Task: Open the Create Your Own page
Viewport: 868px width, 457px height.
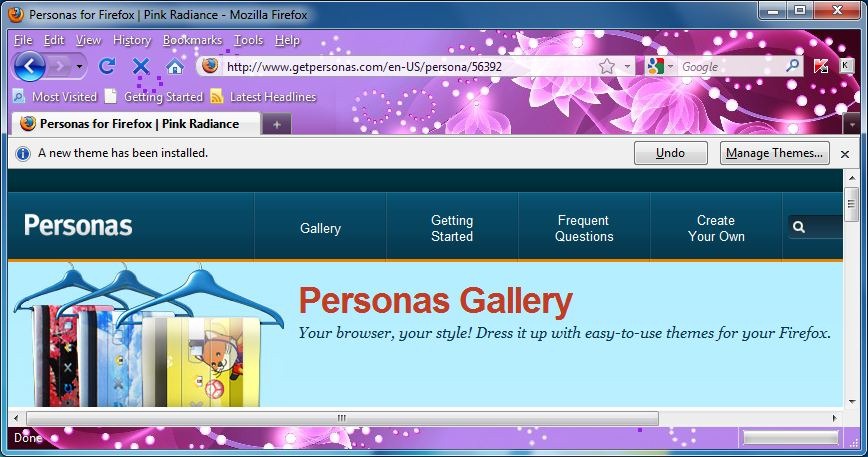Action: click(x=716, y=228)
